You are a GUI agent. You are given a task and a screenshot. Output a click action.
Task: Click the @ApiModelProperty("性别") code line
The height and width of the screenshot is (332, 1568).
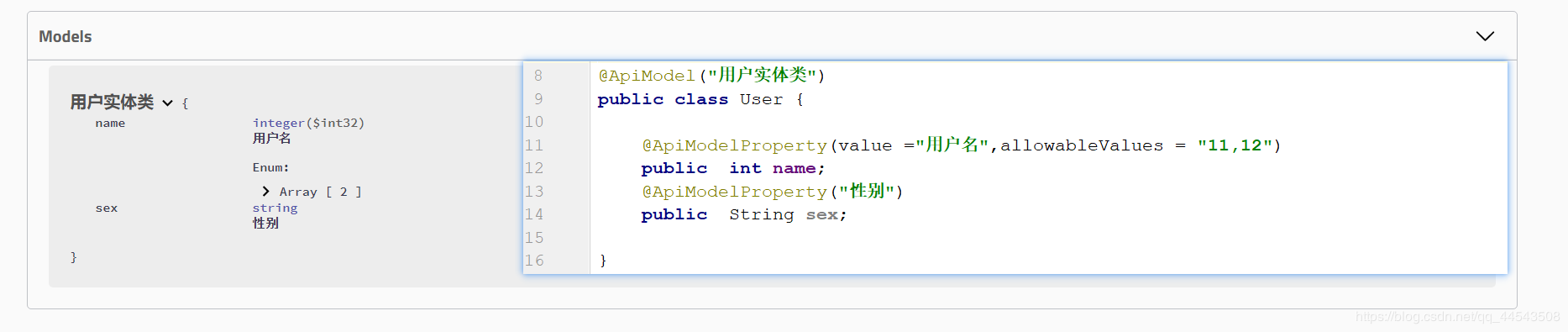[x=773, y=192]
